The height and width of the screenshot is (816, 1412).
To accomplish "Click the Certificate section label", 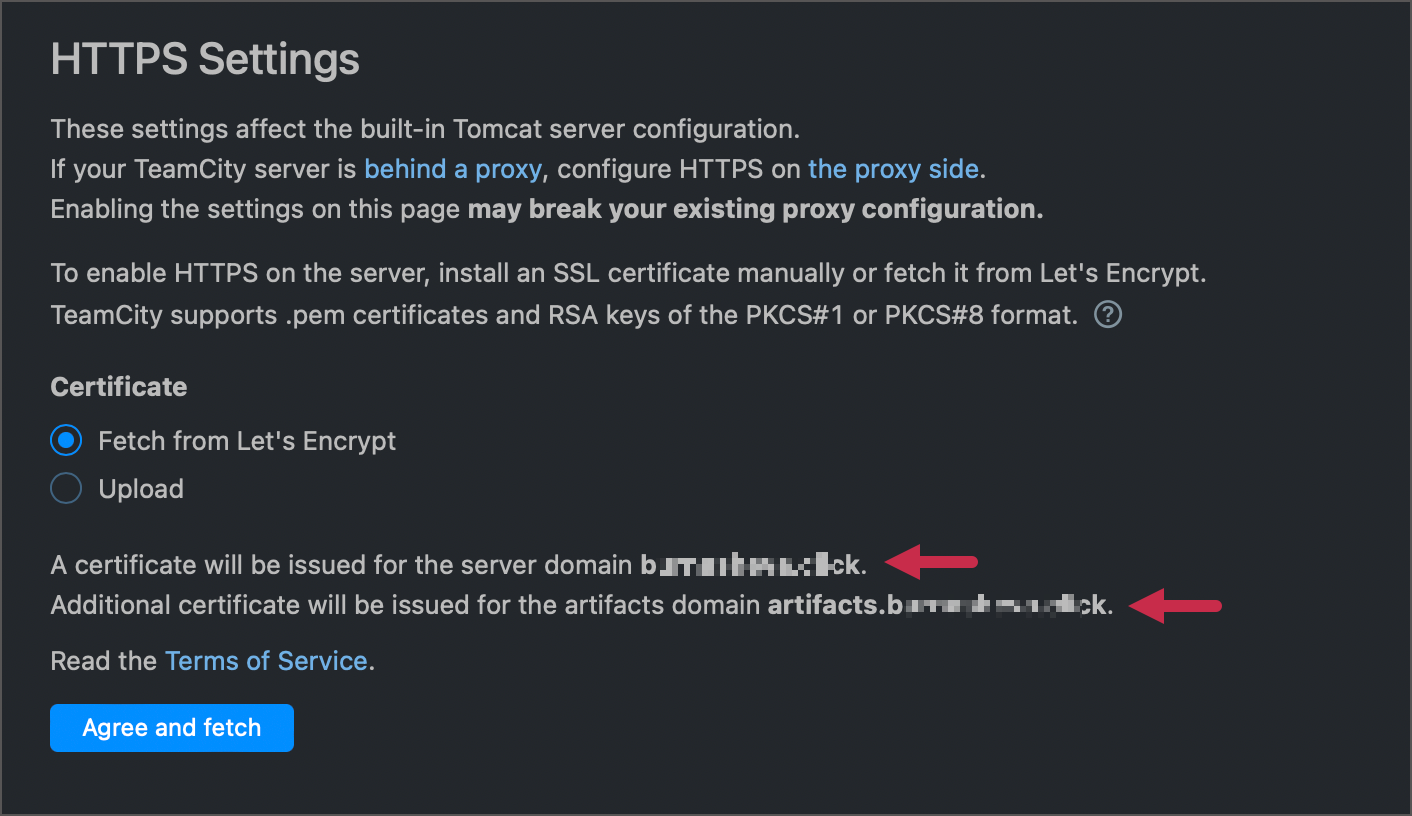I will click(x=118, y=386).
